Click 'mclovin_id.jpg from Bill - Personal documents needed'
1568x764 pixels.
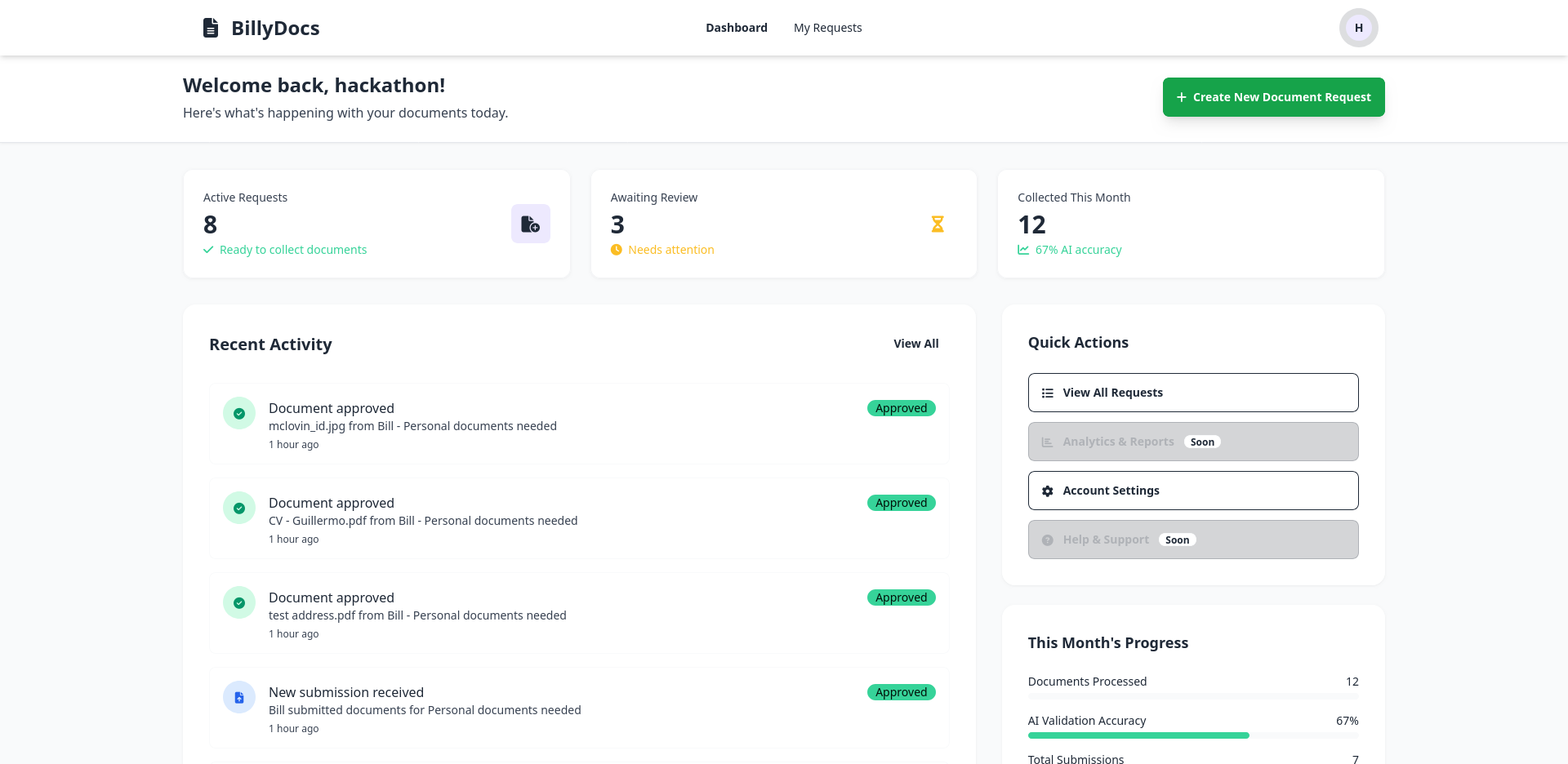(412, 426)
